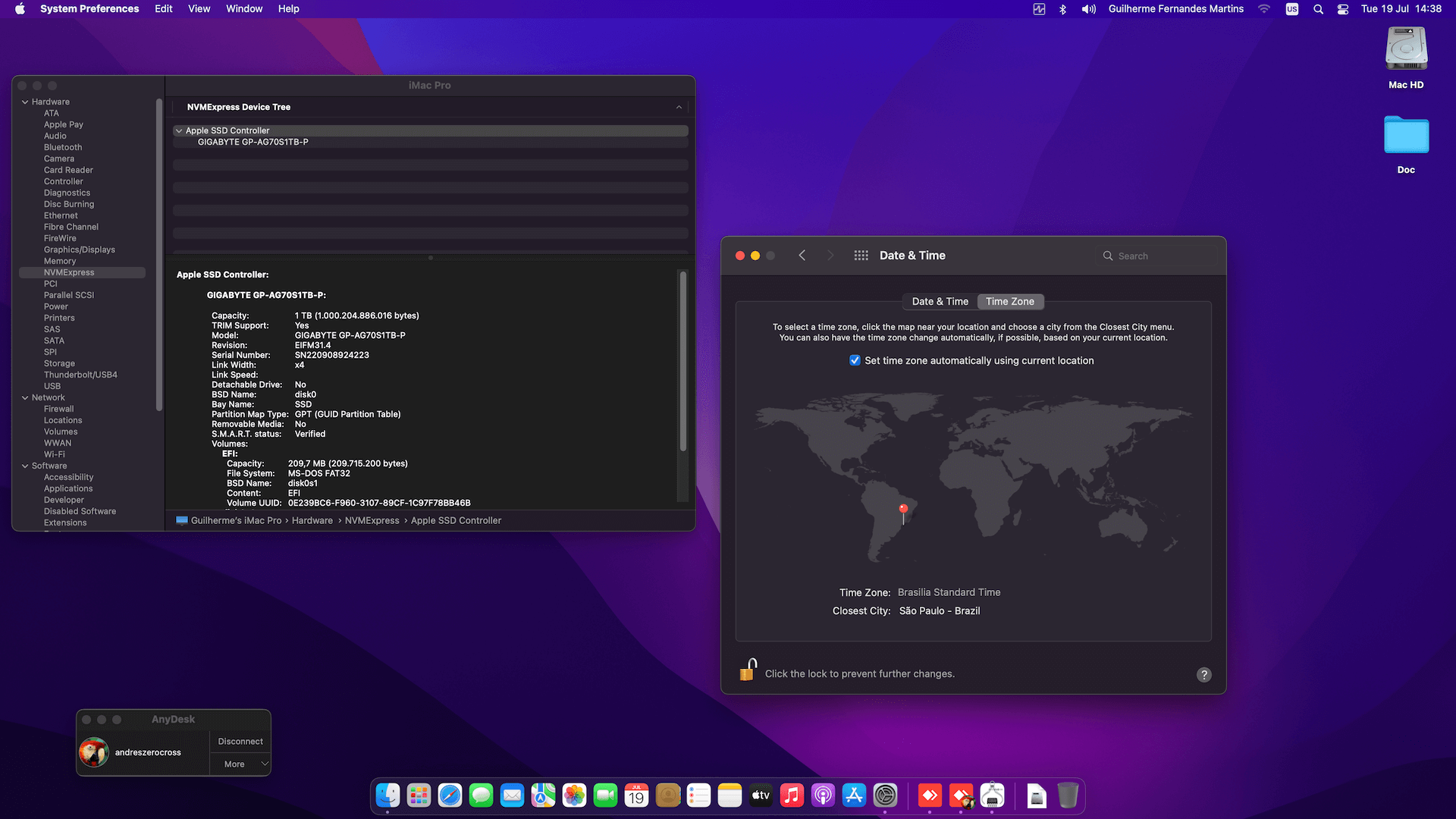The image size is (1456, 819).
Task: Open Maps app in the Dock
Action: click(x=543, y=795)
